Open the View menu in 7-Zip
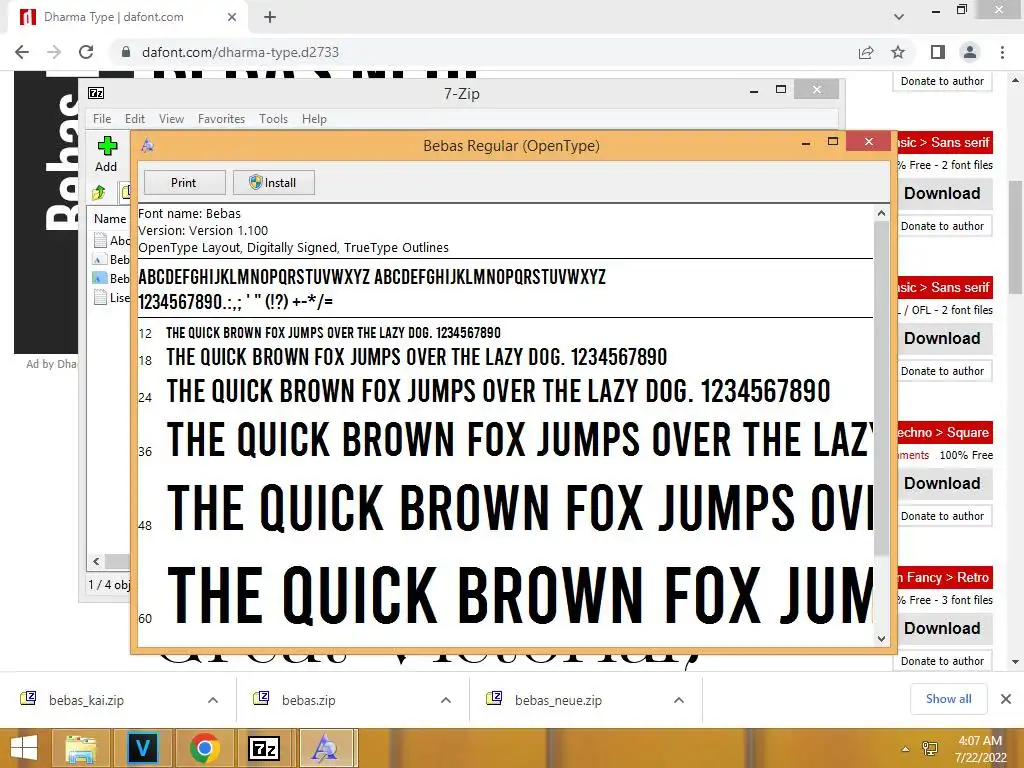The width and height of the screenshot is (1024, 768). [x=171, y=119]
